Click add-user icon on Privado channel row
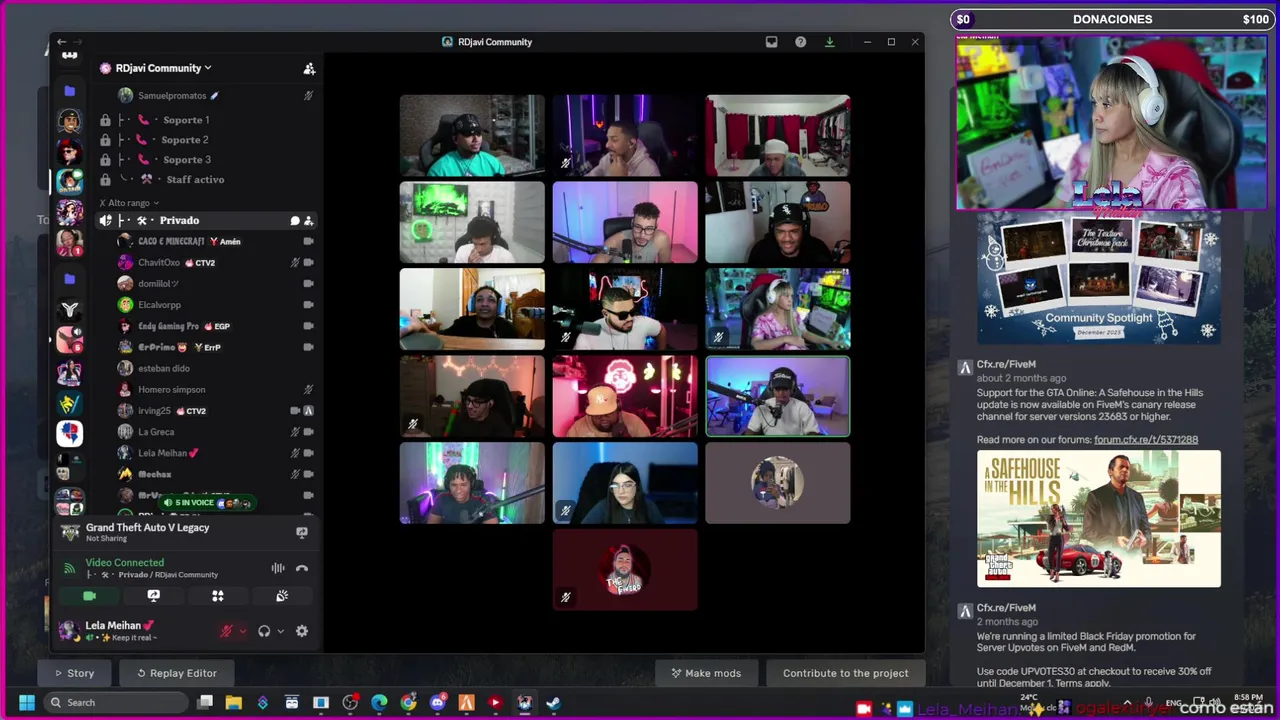 pos(308,220)
